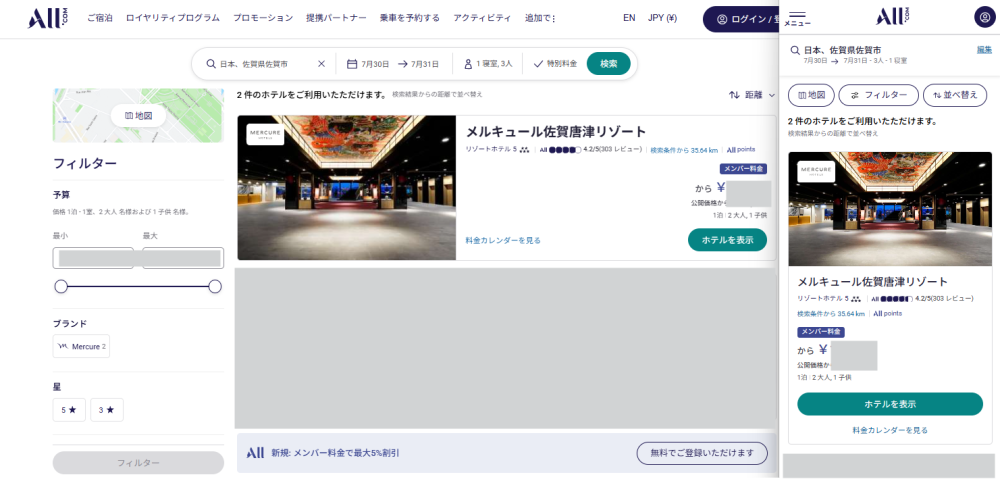The width and height of the screenshot is (1000, 479).
Task: Click the sort arrows icon next to 距離
Action: click(x=734, y=95)
